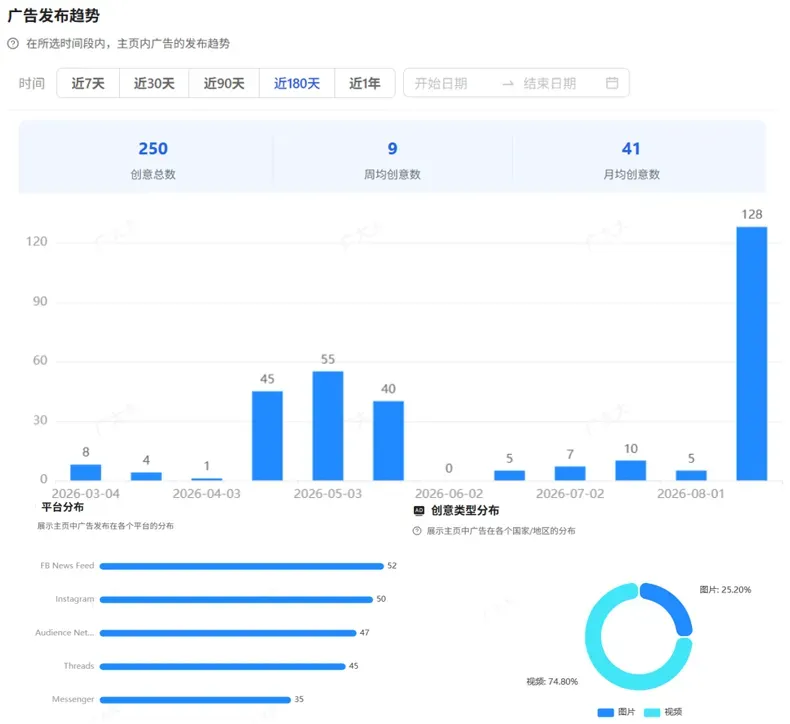Click the 图片: 25.20% label
This screenshot has height=724, width=790.
[725, 590]
